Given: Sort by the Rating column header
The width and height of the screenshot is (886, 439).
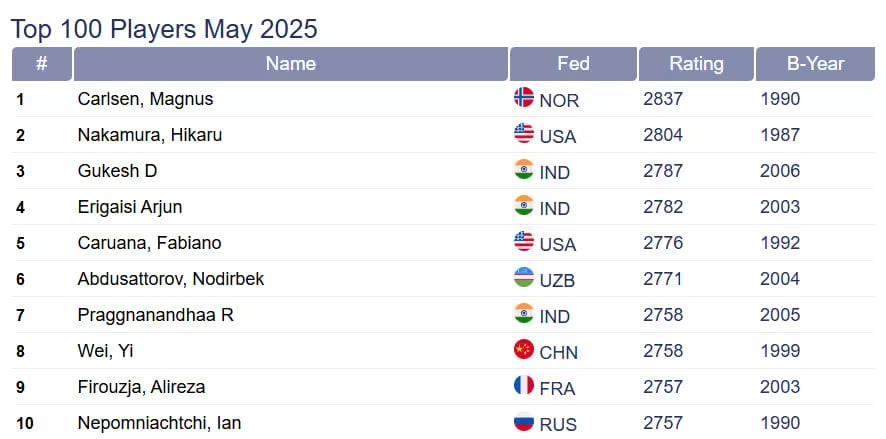Looking at the screenshot, I should point(696,64).
